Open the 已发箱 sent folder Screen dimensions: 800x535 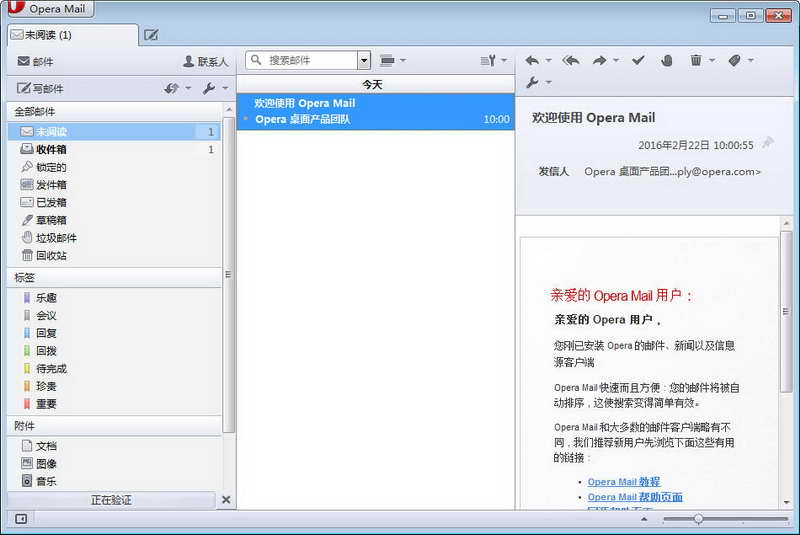[114, 202]
